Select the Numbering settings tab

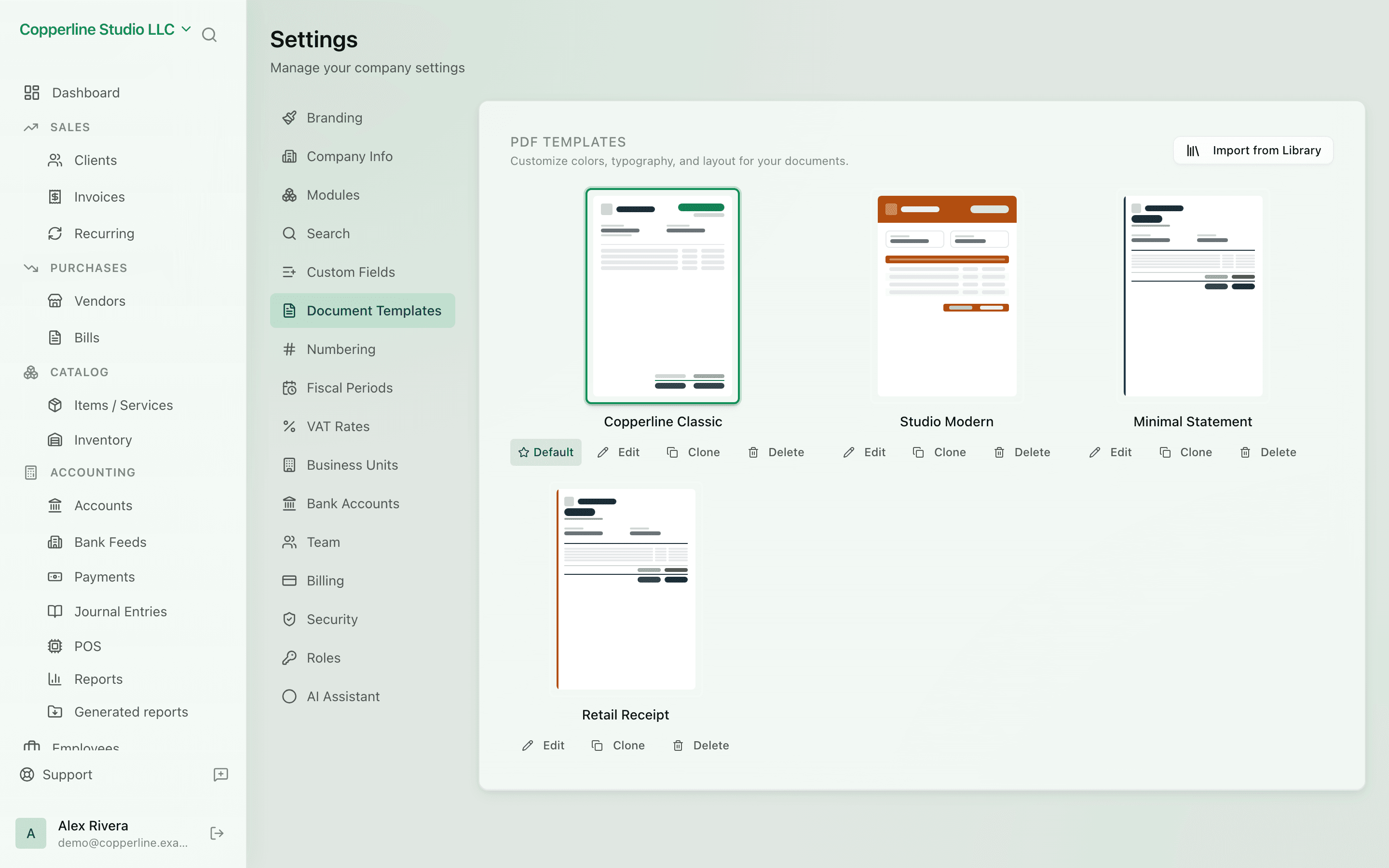[x=363, y=349]
